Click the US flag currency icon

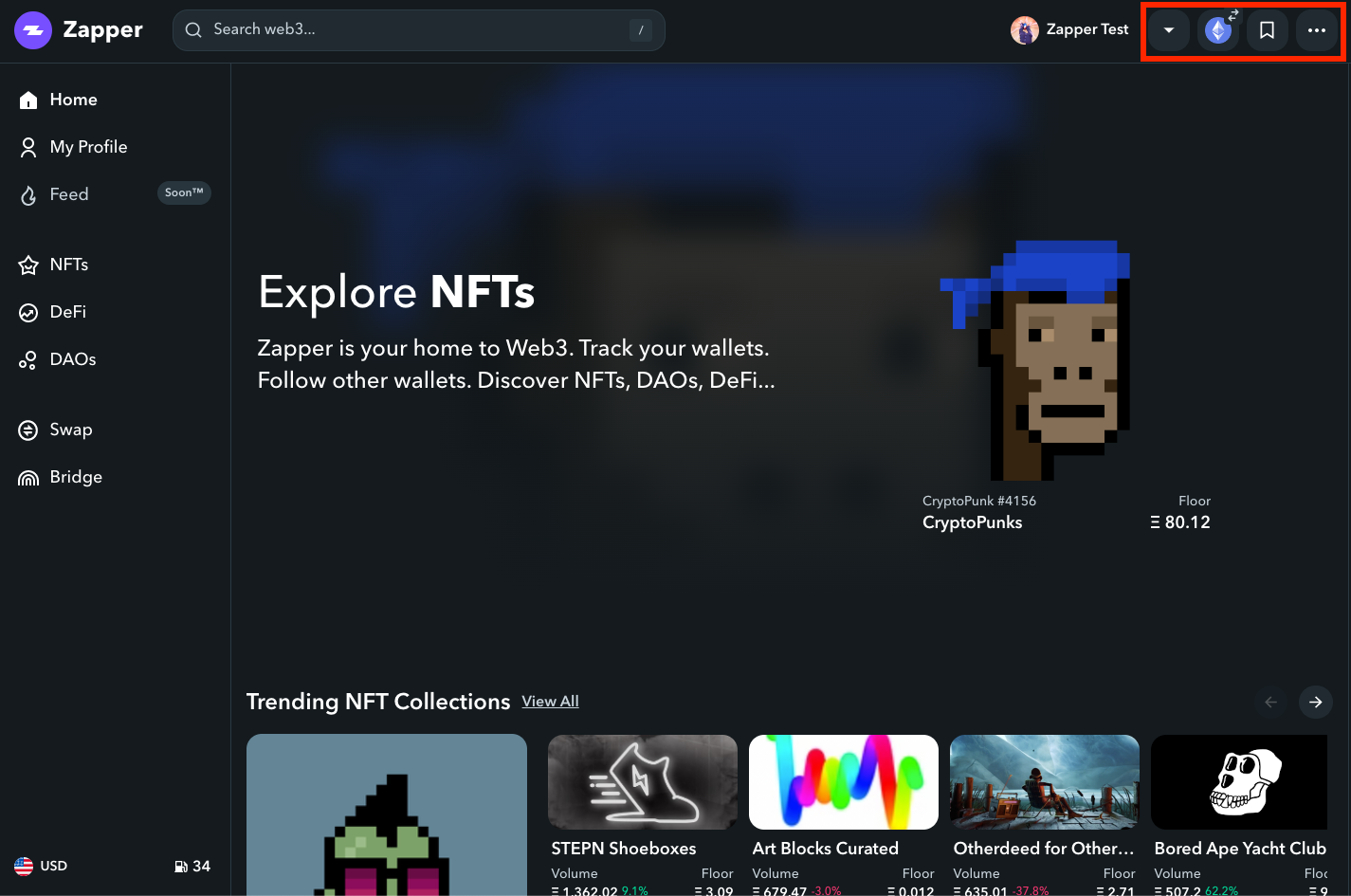(24, 866)
